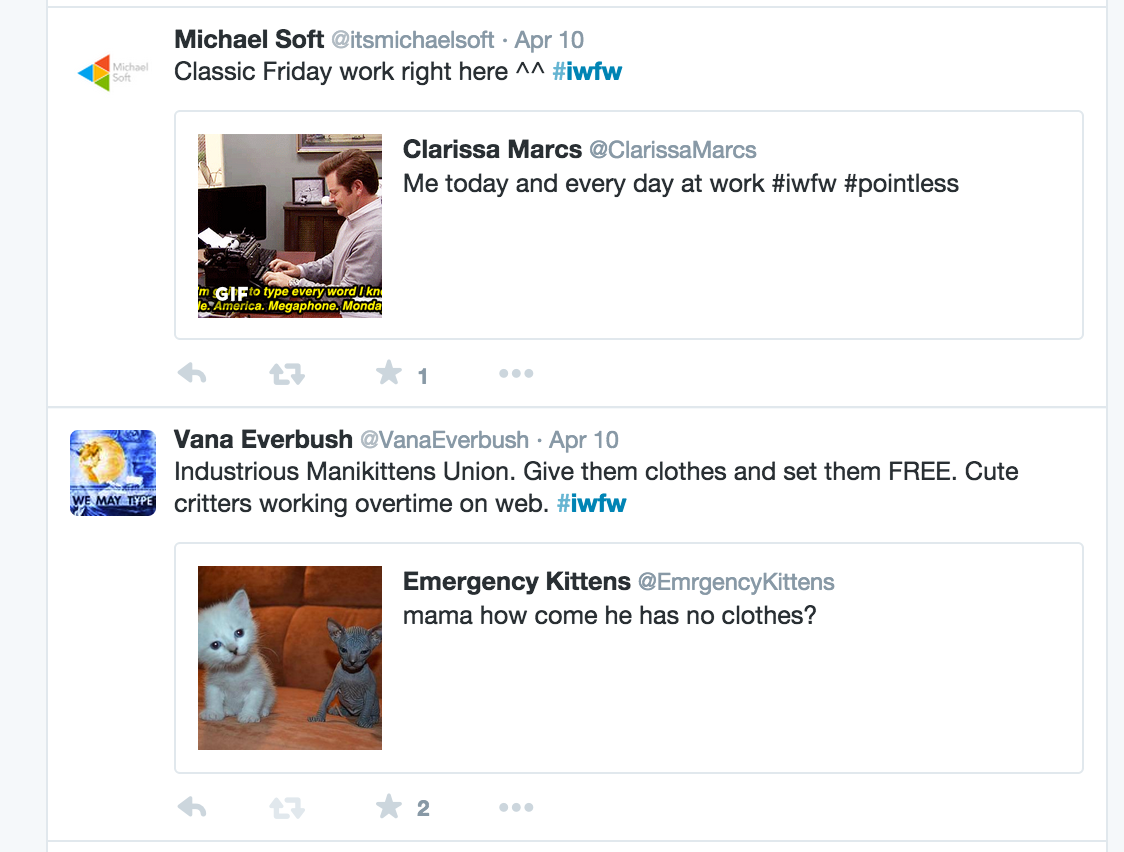
Task: Open the #iwfw hashtag in Vana Everbush's tweet
Action: [591, 503]
